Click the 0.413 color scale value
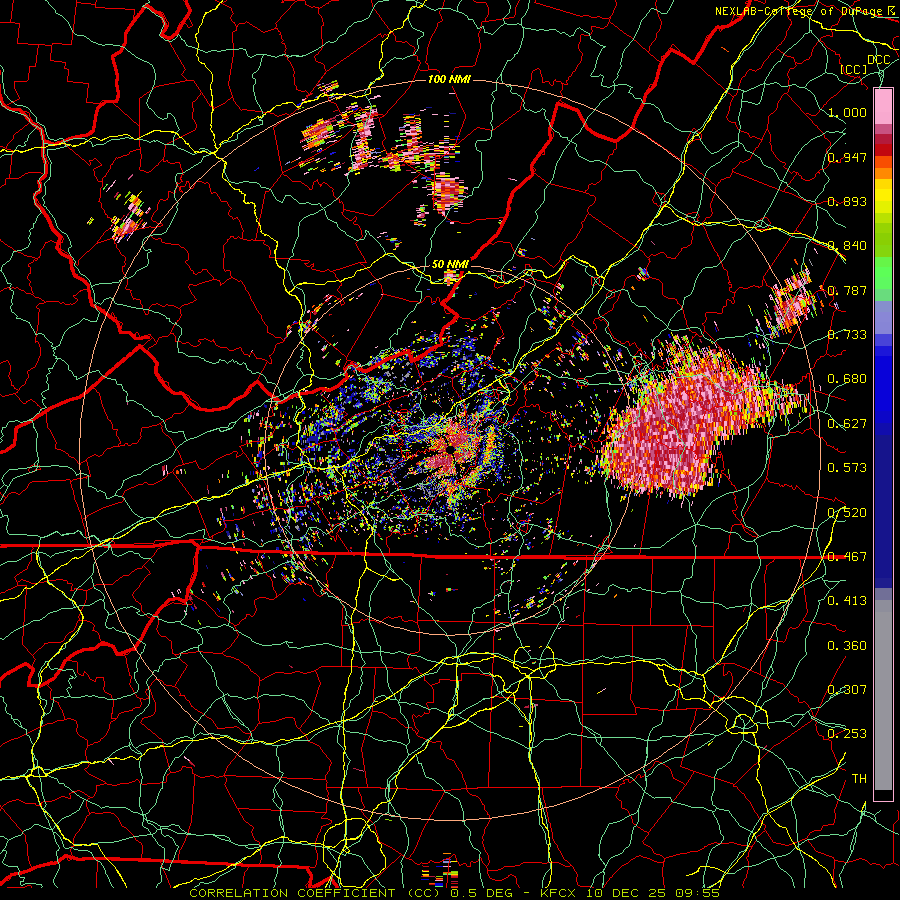 (x=847, y=601)
